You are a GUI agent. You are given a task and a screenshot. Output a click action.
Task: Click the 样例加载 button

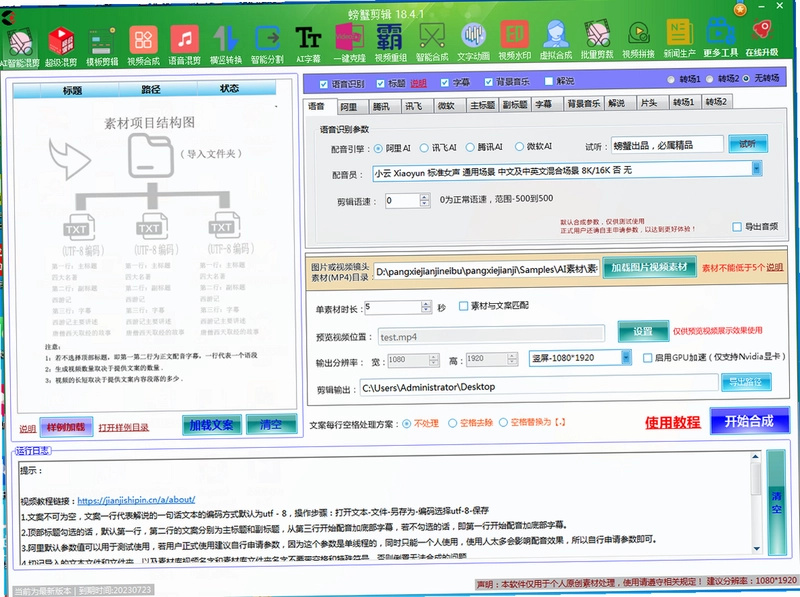pyautogui.click(x=66, y=427)
